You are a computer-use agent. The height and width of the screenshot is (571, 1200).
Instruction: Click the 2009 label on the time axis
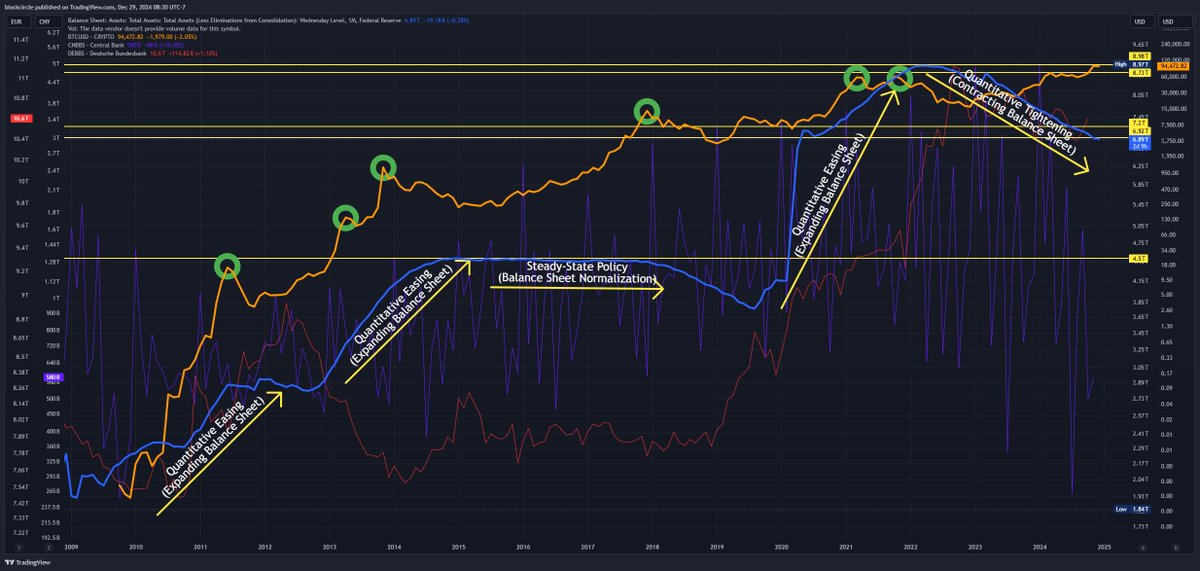point(71,547)
